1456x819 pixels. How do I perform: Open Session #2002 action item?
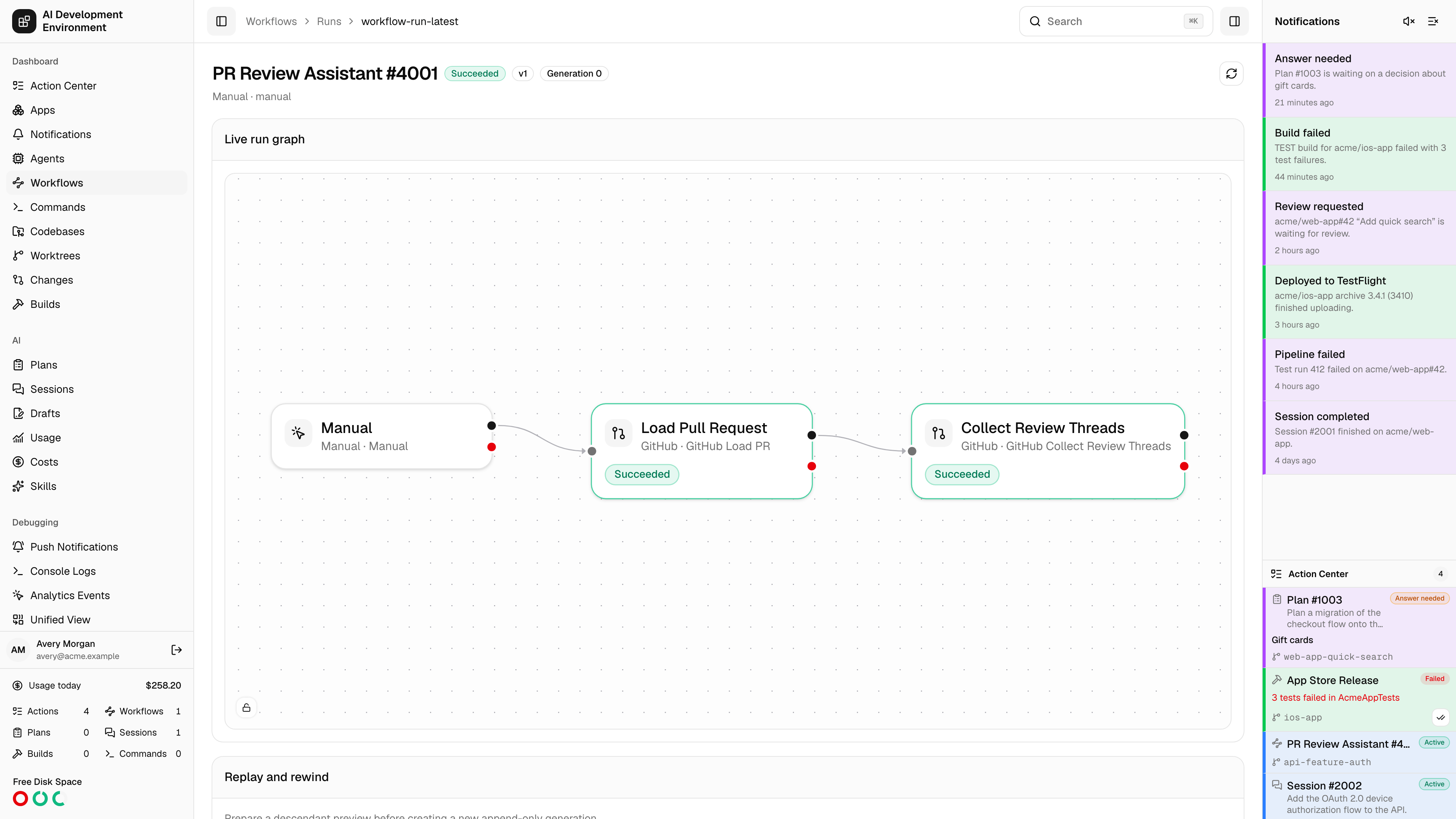(1359, 796)
